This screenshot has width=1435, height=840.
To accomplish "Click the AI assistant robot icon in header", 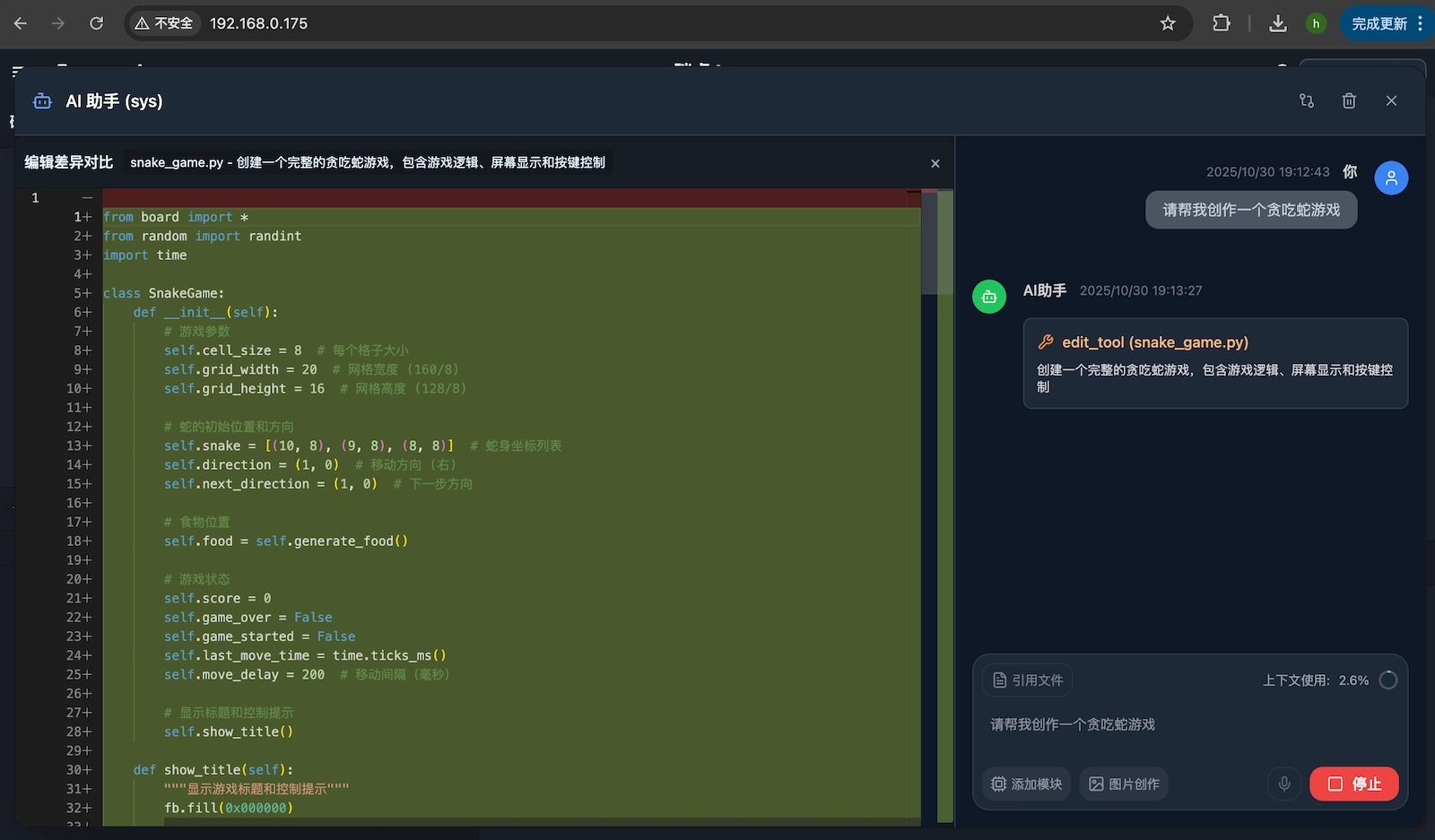I will (x=42, y=101).
